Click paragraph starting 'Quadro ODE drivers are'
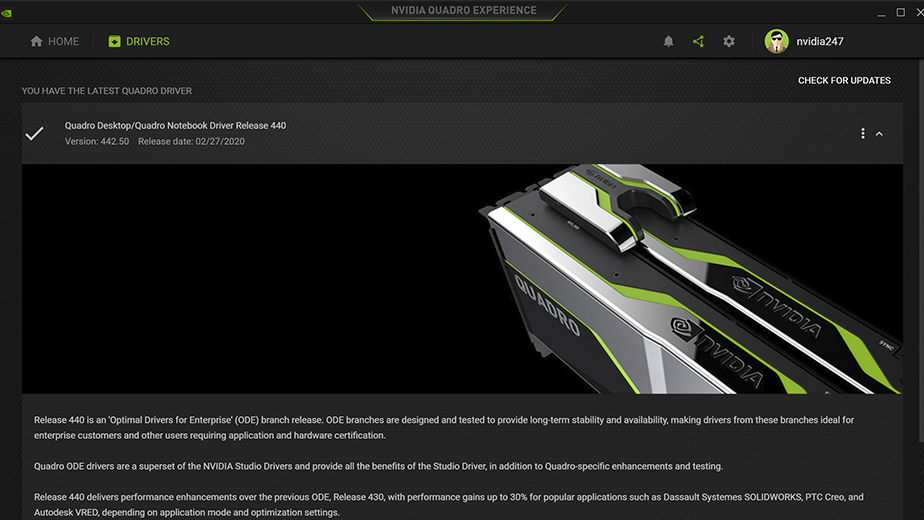 click(378, 466)
